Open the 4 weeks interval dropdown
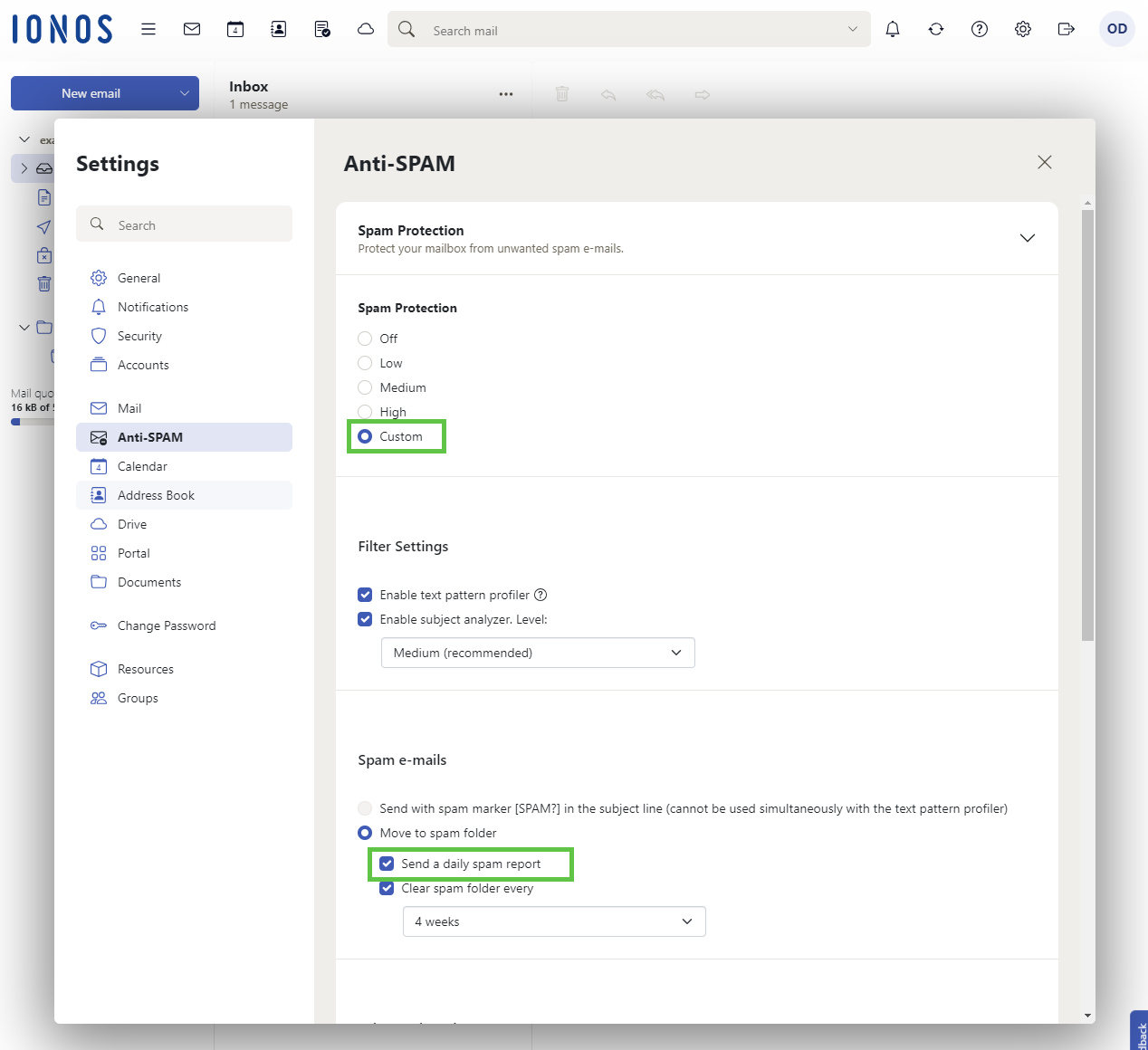The width and height of the screenshot is (1148, 1050). click(x=553, y=921)
